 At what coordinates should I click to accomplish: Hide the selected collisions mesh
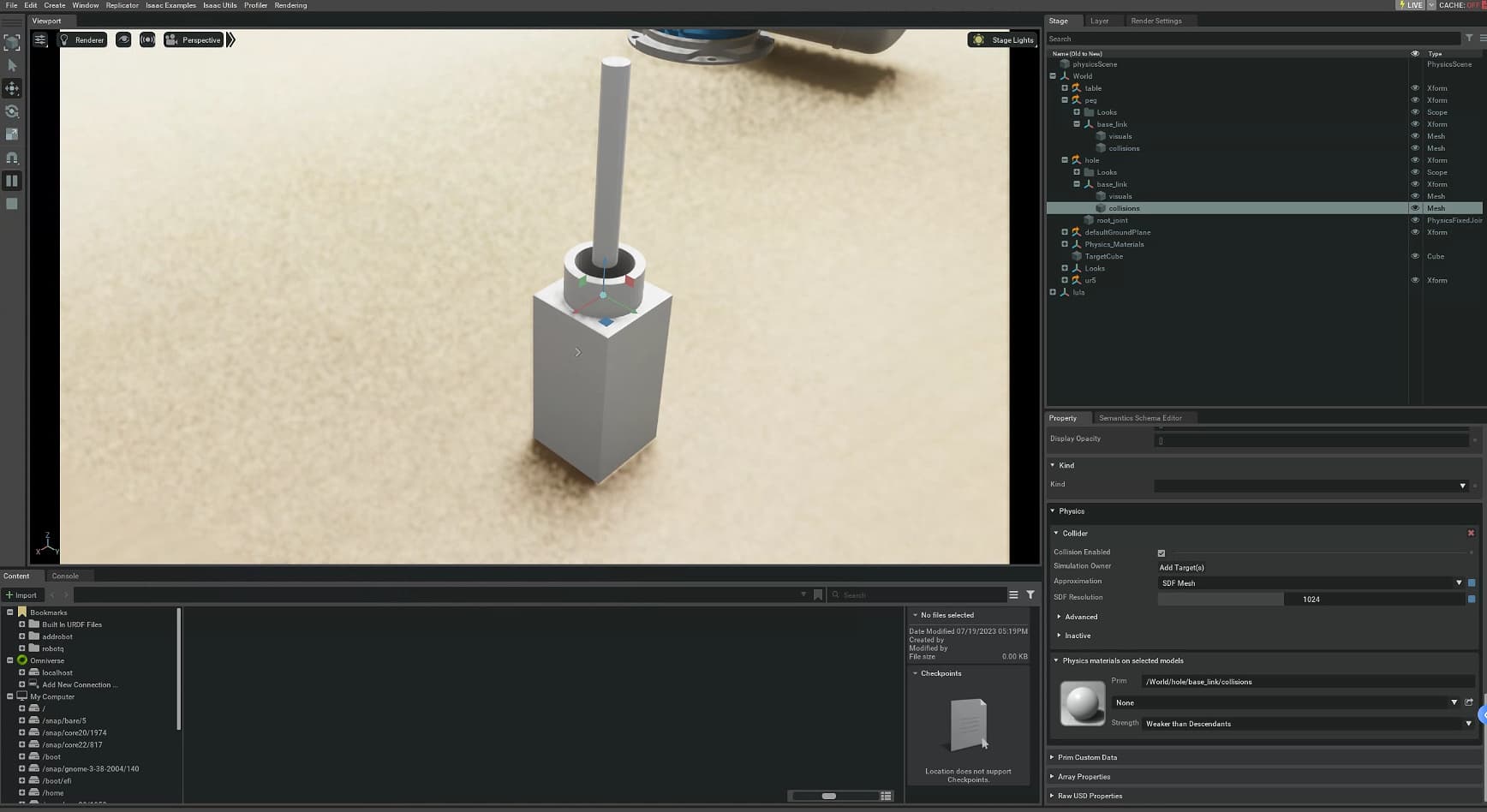click(1415, 208)
